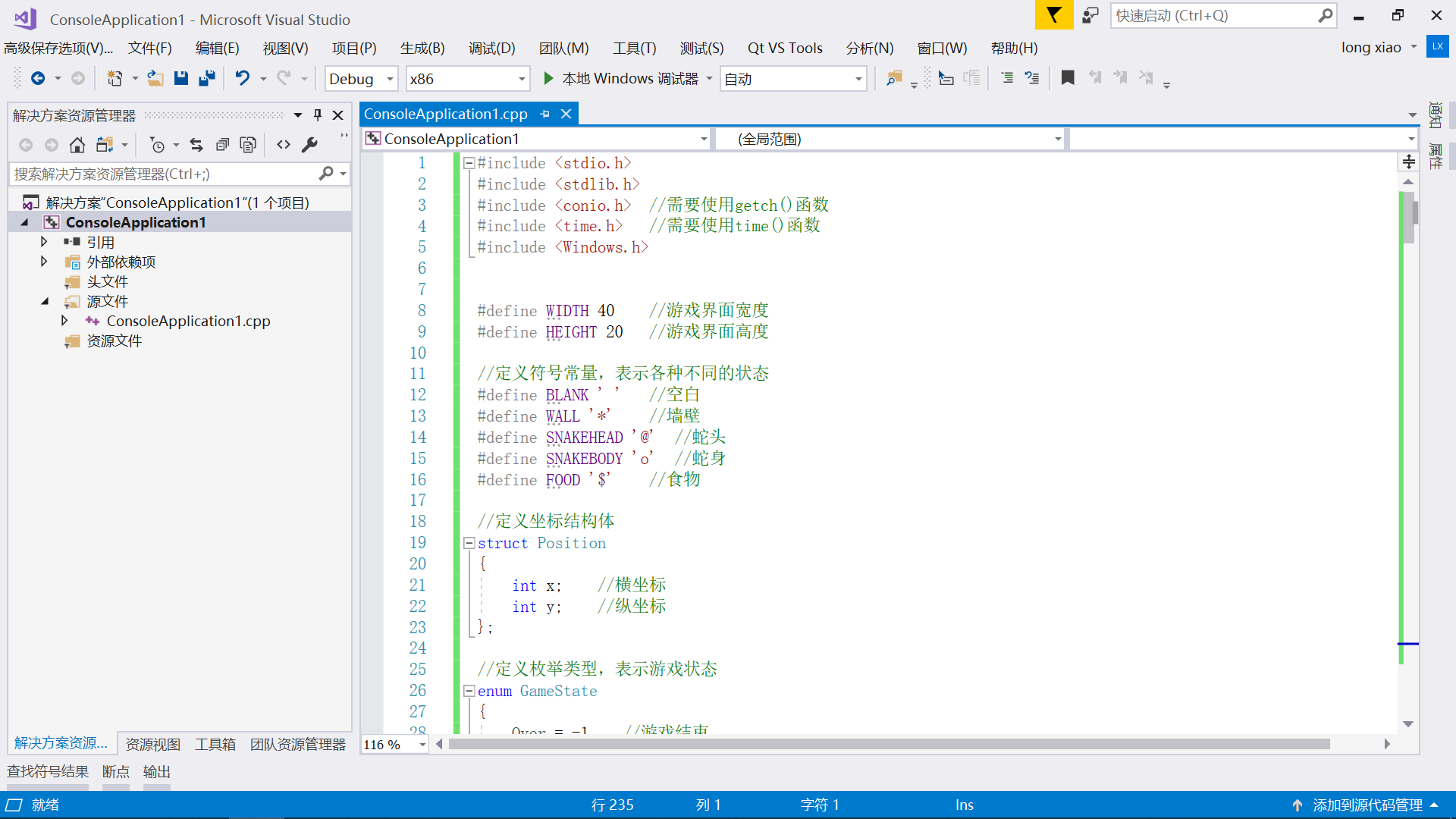Click the Undo arrow icon
Image resolution: width=1456 pixels, height=819 pixels.
pyautogui.click(x=242, y=78)
